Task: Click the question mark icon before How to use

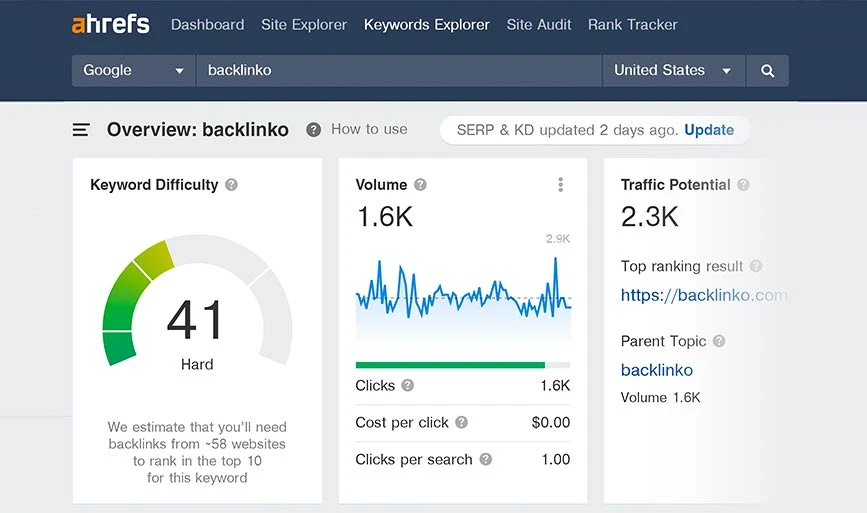Action: (x=314, y=130)
